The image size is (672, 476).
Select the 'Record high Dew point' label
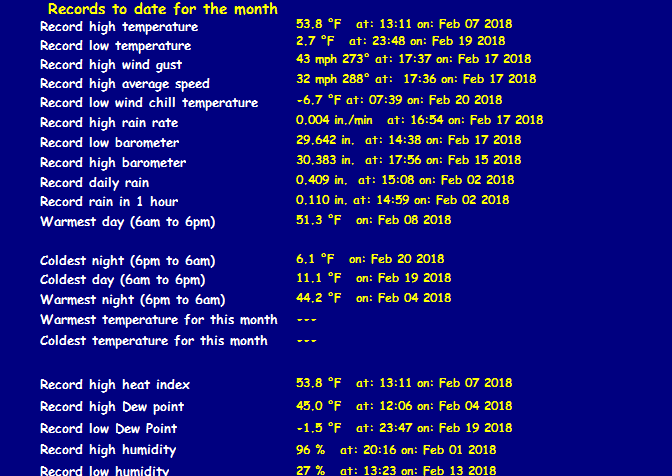(112, 407)
